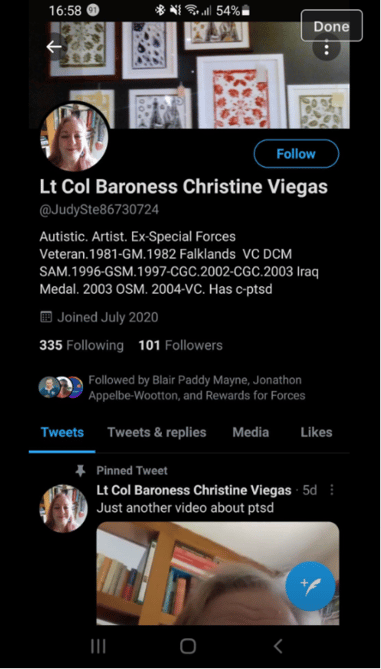Image resolution: width=381 pixels, height=669 pixels.
Task: Select the Tweets tab
Action: click(x=62, y=432)
